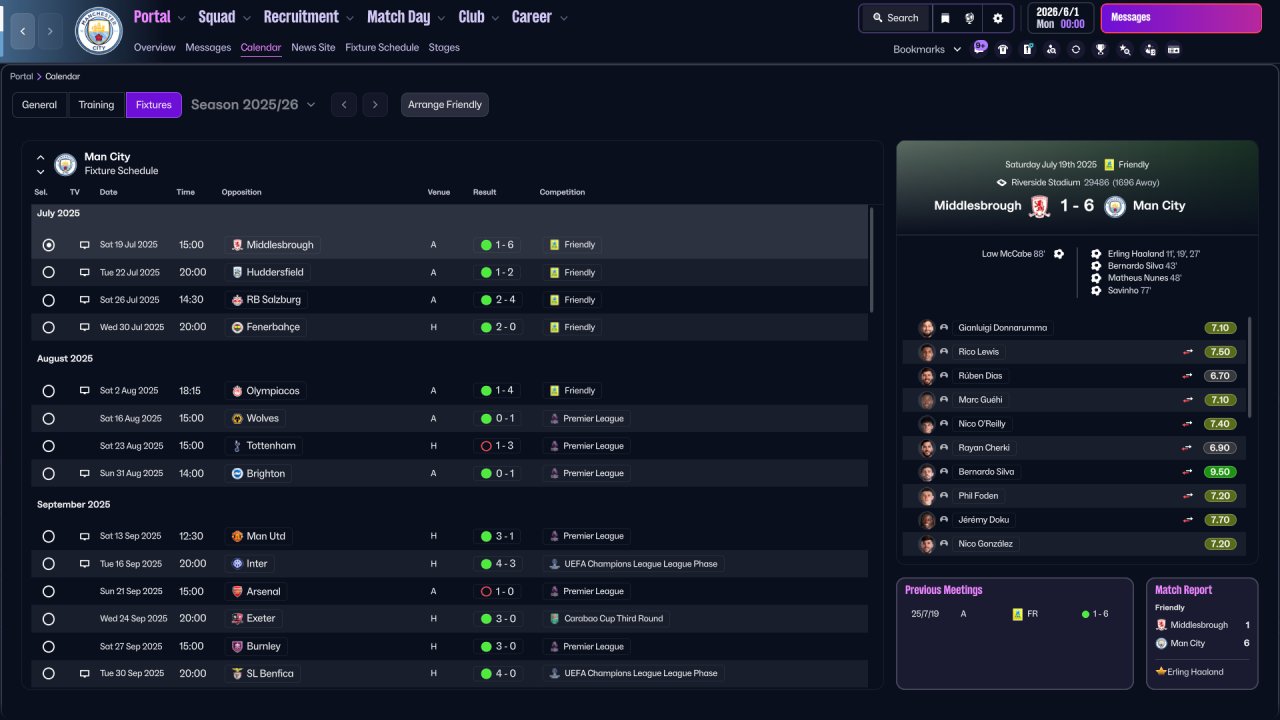
Task: Open the globe world icon
Action: (970, 18)
